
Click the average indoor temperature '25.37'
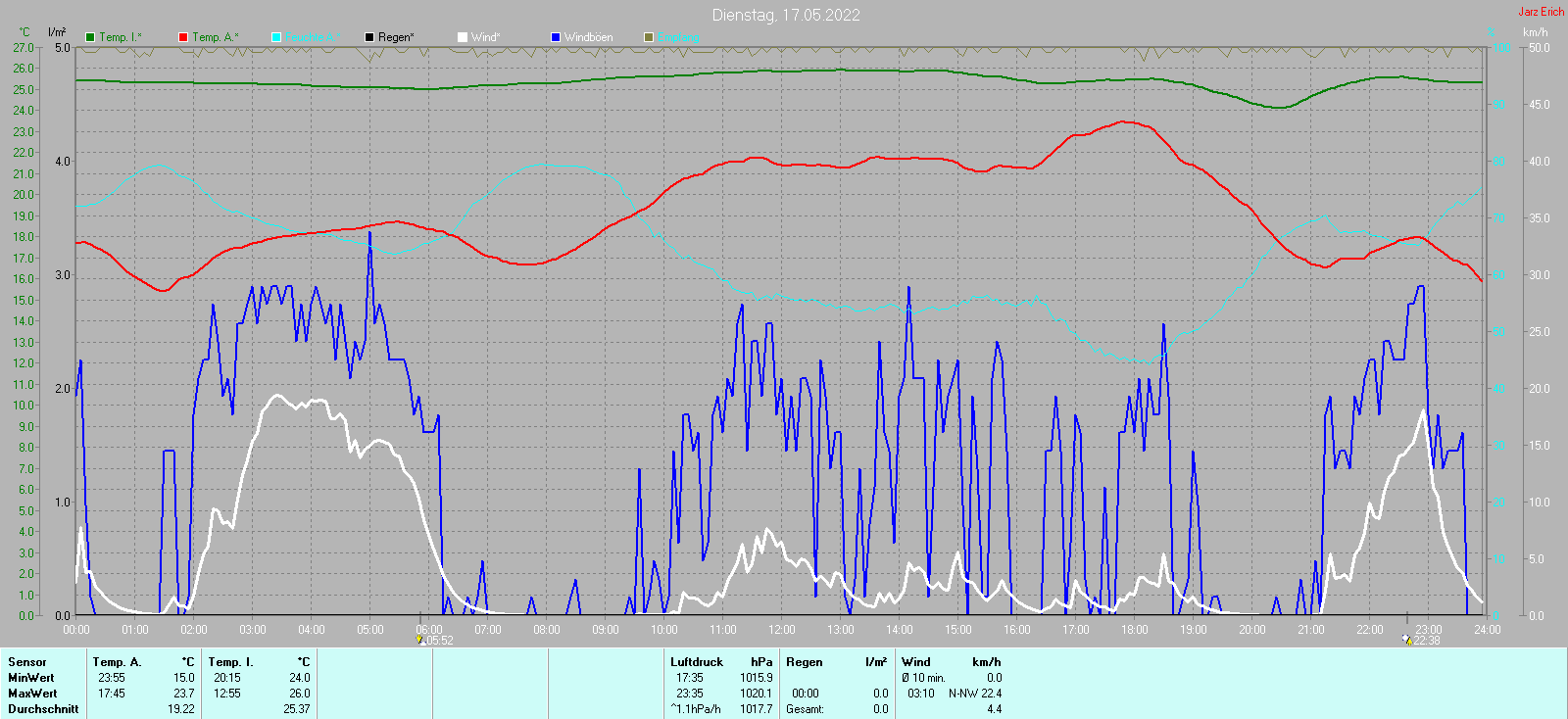pyautogui.click(x=297, y=709)
